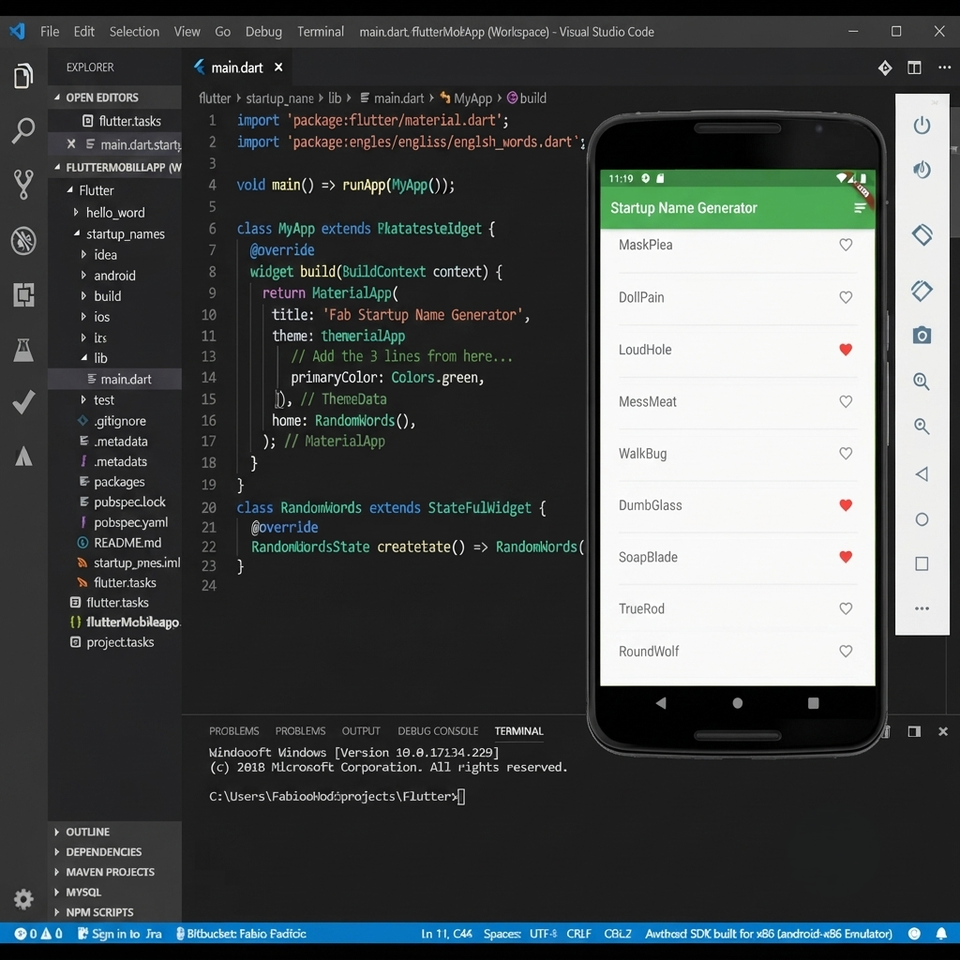This screenshot has height=960, width=960.
Task: Click Sign in to Jira in status bar
Action: (x=120, y=934)
